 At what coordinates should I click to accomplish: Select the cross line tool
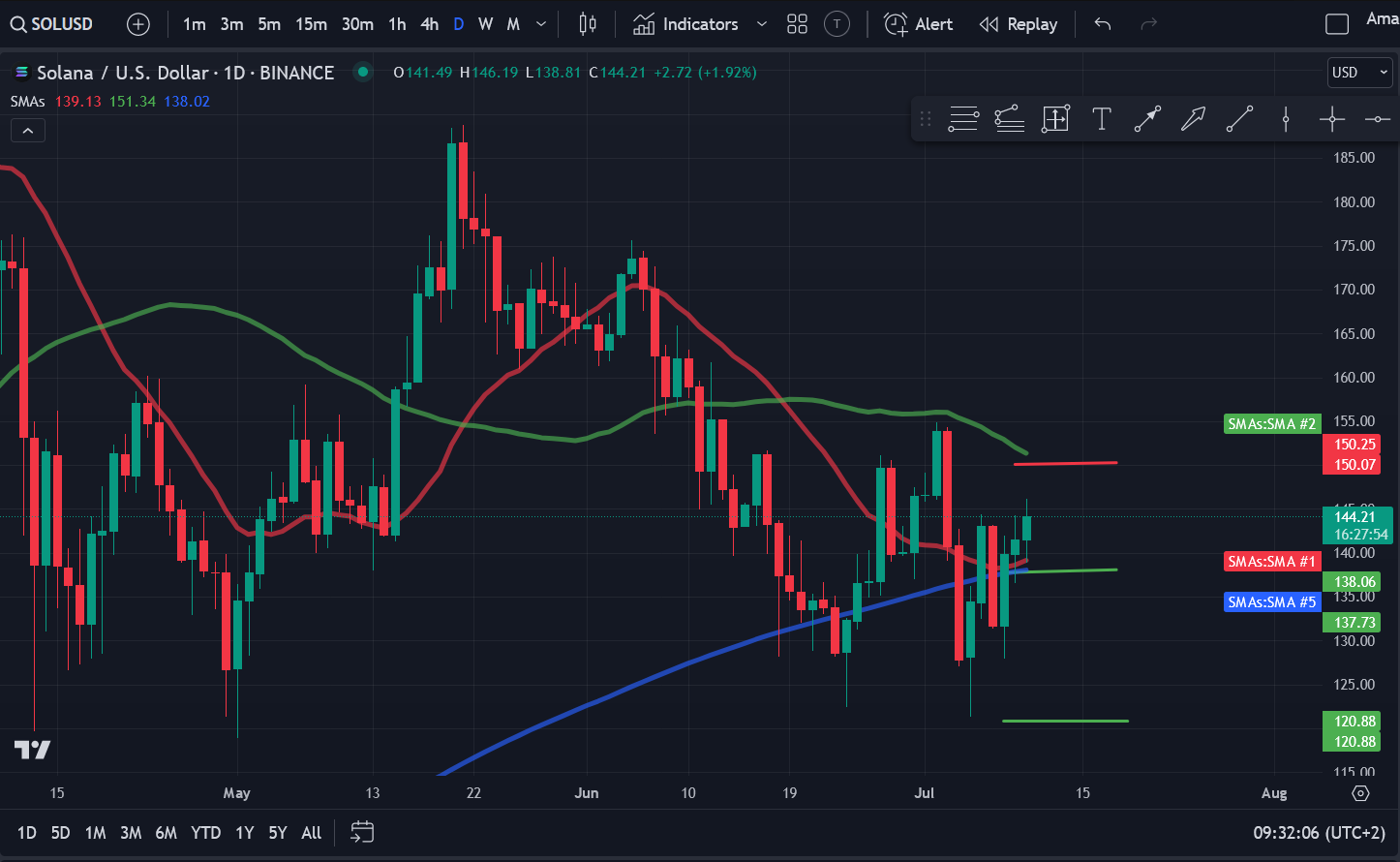pyautogui.click(x=1332, y=119)
